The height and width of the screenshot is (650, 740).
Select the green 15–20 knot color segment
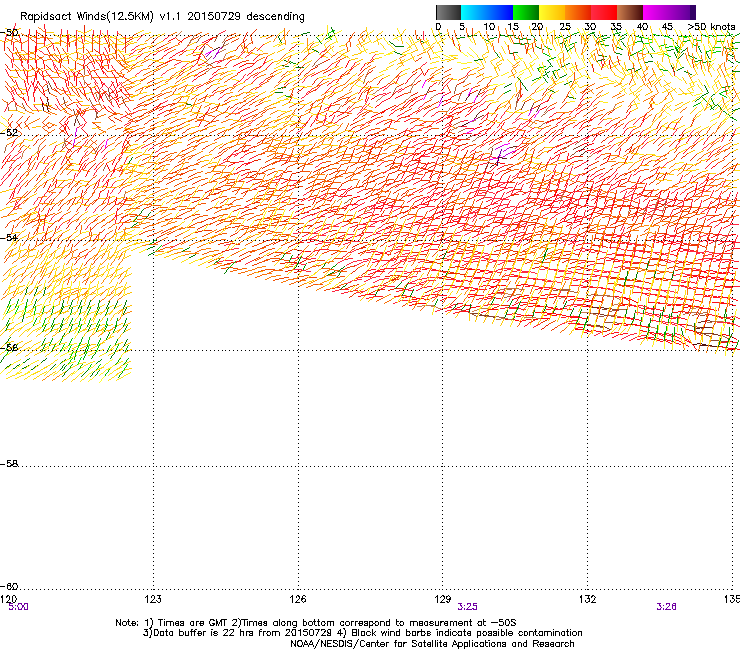coord(526,12)
